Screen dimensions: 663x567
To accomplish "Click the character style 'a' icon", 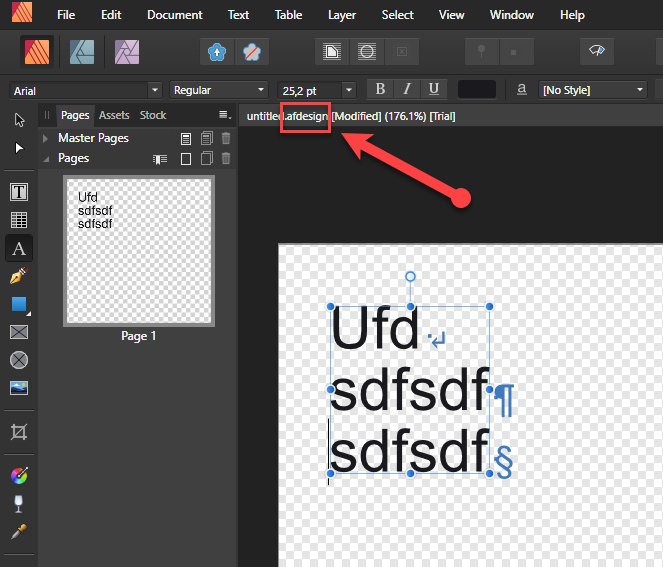I will [x=522, y=89].
